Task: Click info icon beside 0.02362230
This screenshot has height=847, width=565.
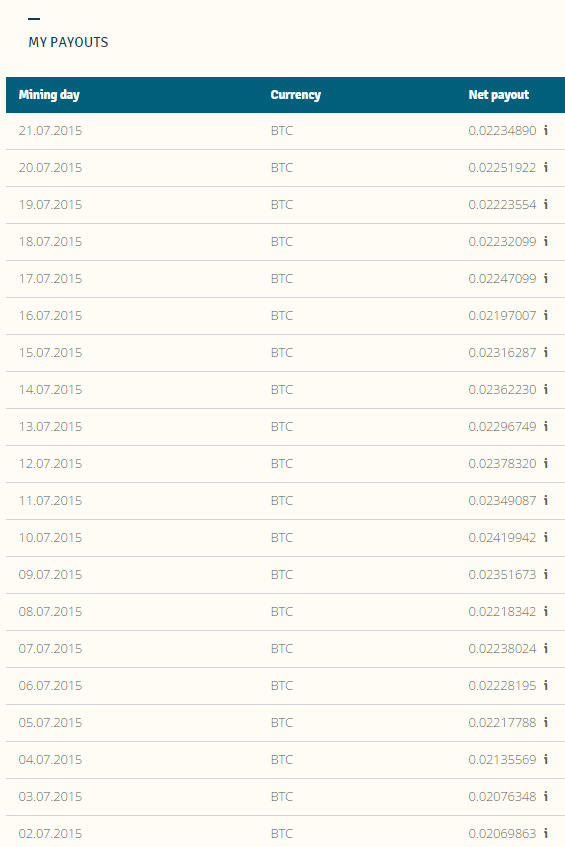Action: tap(546, 389)
